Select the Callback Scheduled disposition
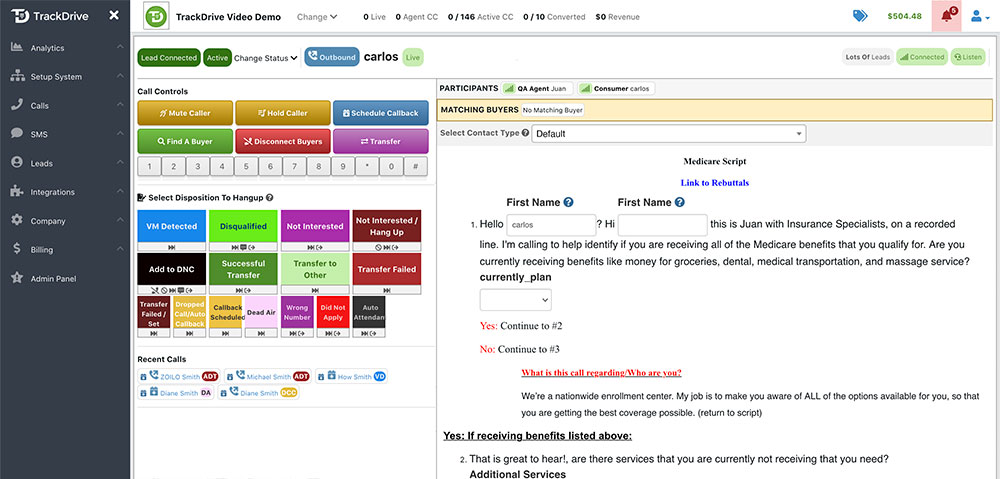Image resolution: width=1000 pixels, height=479 pixels. coord(226,313)
